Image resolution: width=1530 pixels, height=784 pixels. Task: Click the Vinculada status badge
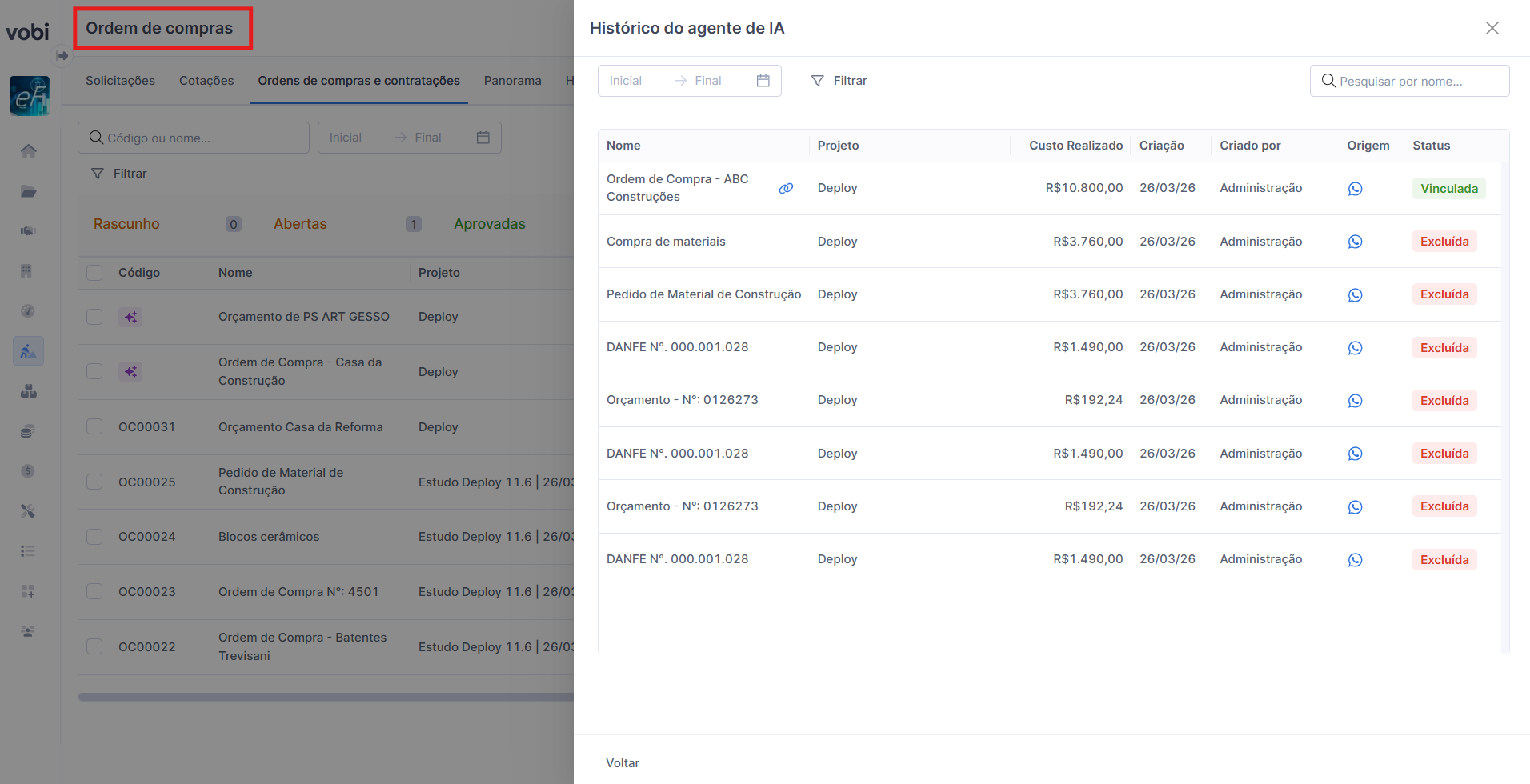pos(1449,189)
